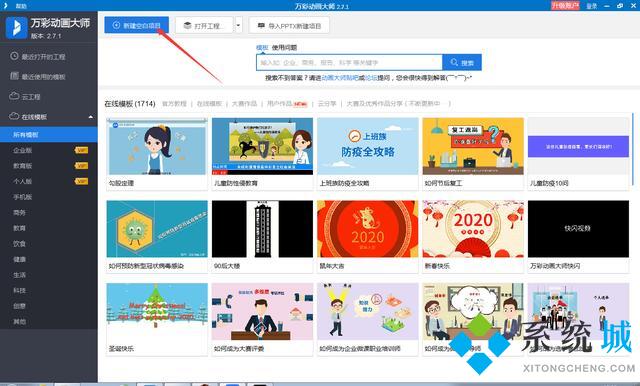Image resolution: width=640 pixels, height=386 pixels.
Task: Click the clock icon for 最近打开的工程
Action: pyautogui.click(x=14, y=56)
